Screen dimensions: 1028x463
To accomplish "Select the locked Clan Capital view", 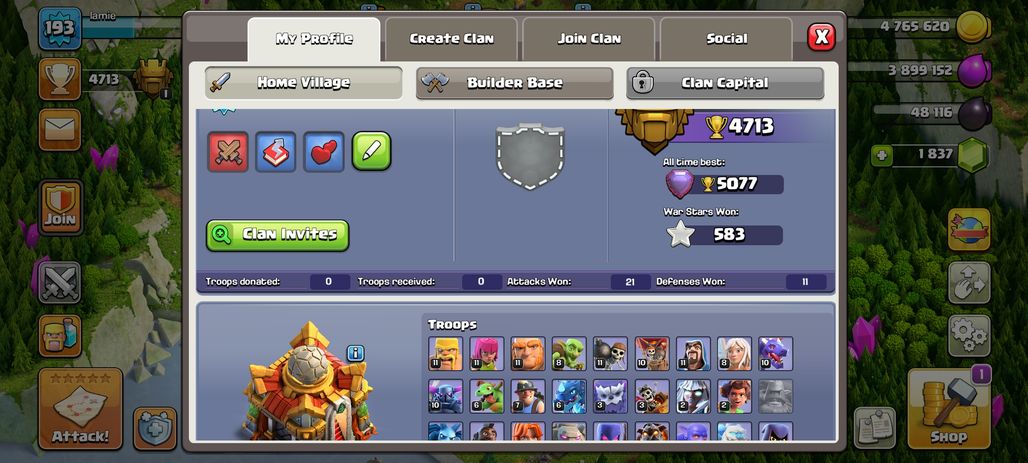I will pyautogui.click(x=725, y=83).
